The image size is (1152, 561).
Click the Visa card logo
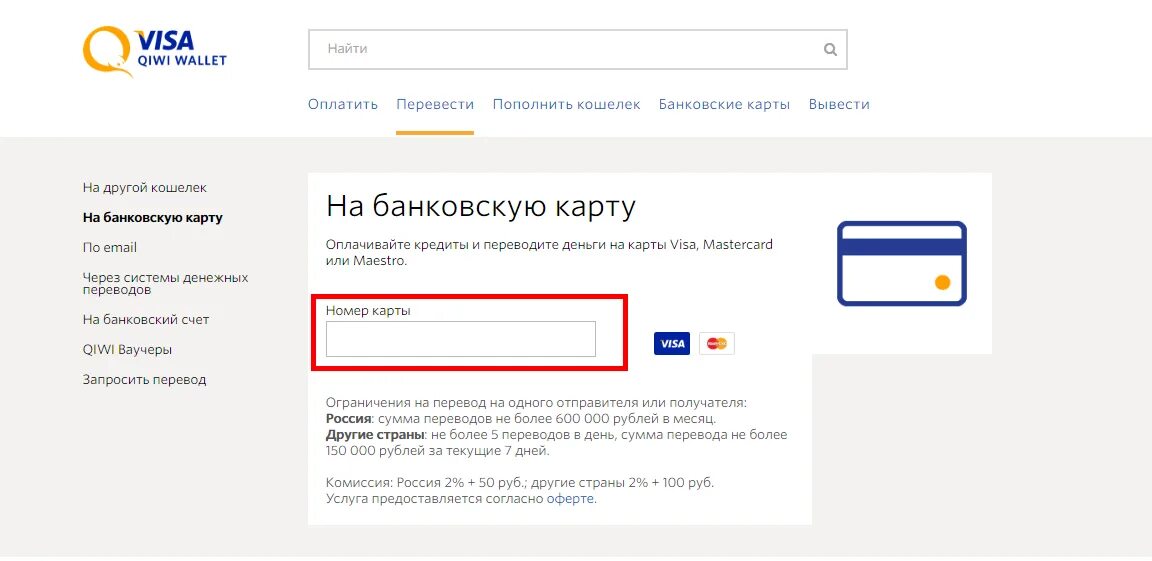[672, 344]
